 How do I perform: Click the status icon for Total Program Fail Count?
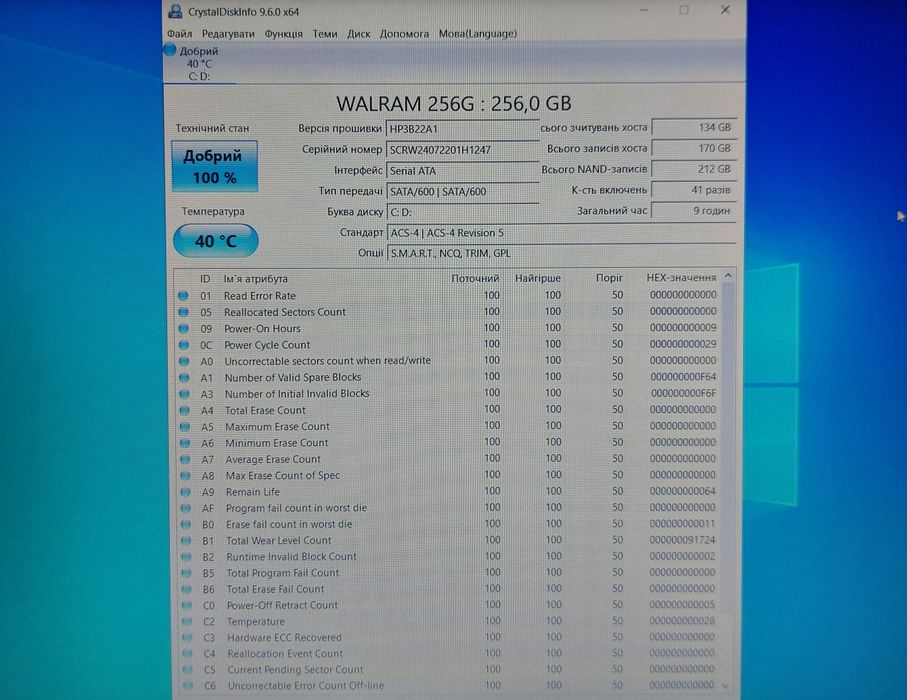pos(186,573)
